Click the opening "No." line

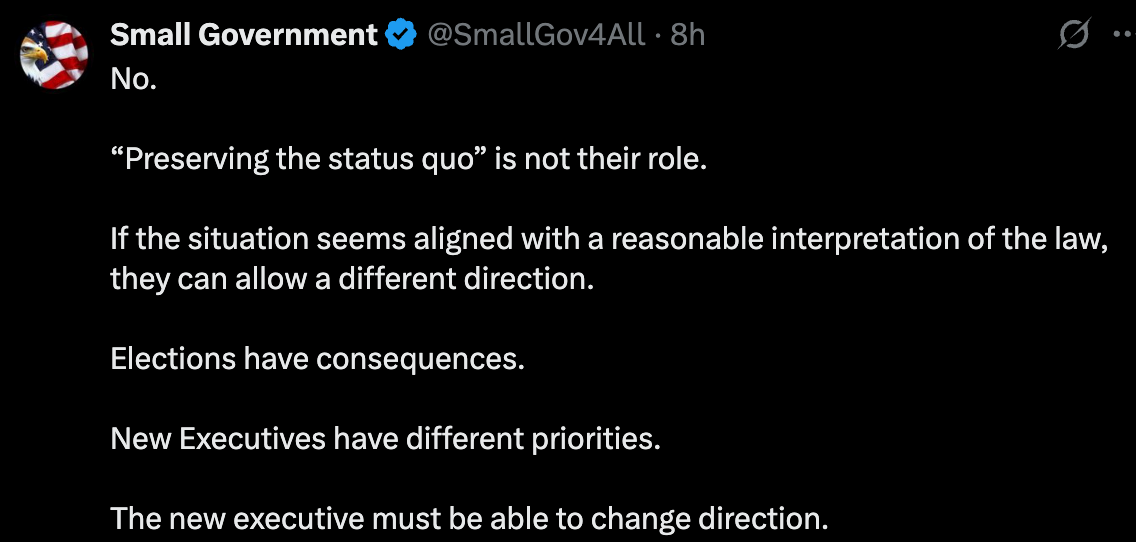(x=133, y=80)
